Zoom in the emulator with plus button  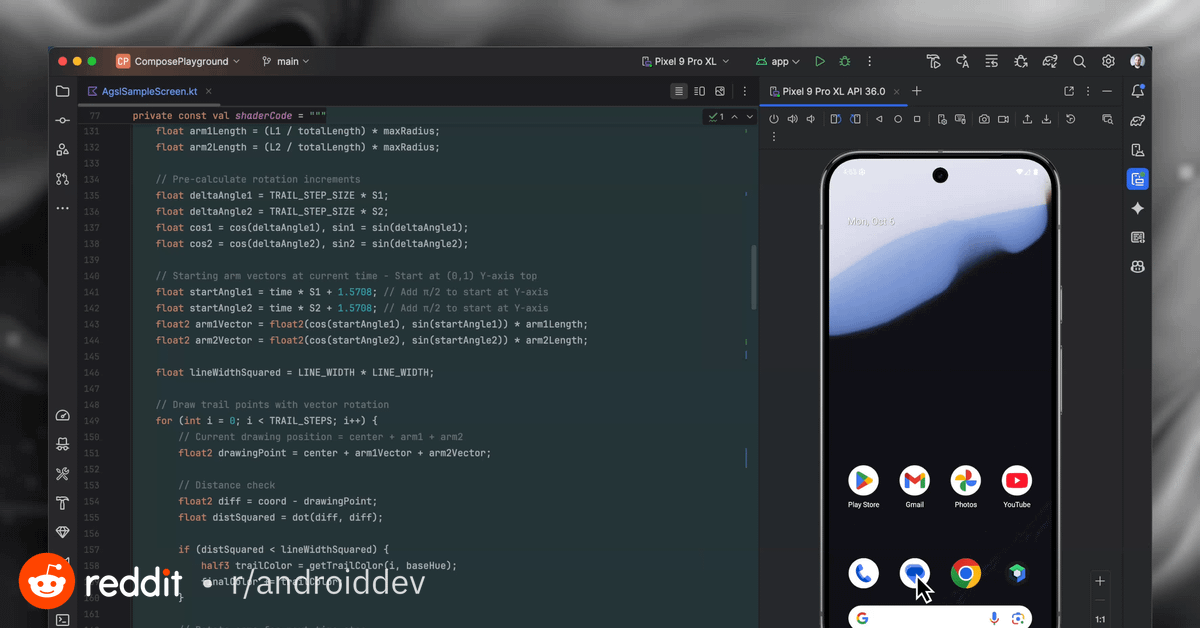click(1100, 581)
